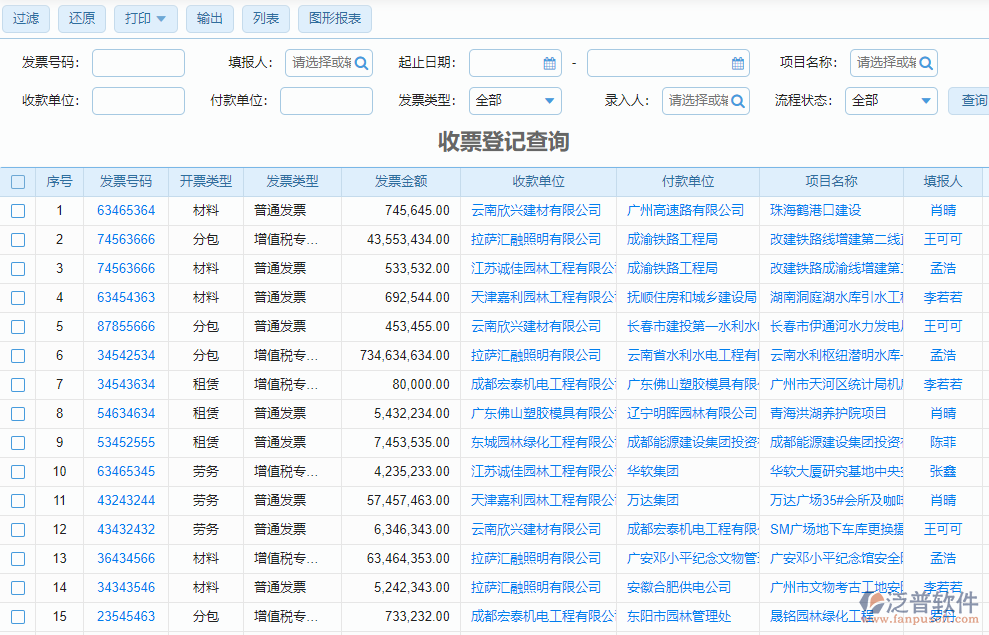Screen dimensions: 989x635
Task: Click magnifier icon beside 录入人 field
Action: (x=737, y=100)
